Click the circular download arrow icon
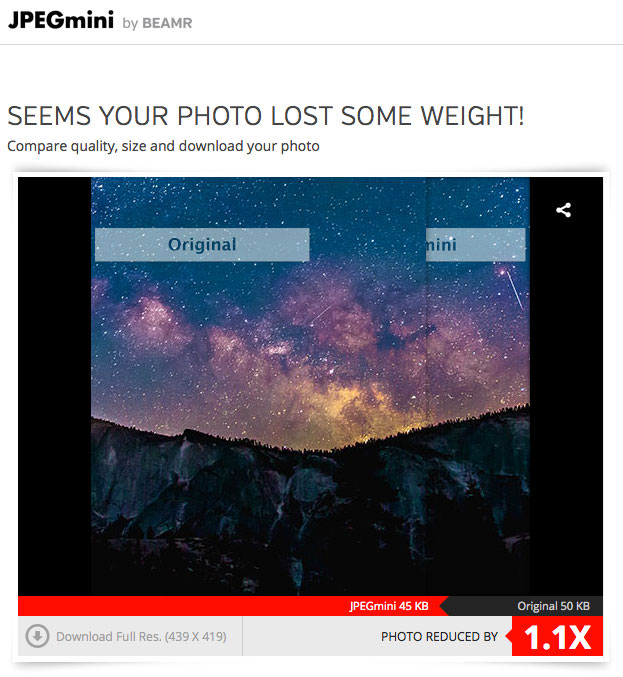The width and height of the screenshot is (623, 677). (37, 636)
